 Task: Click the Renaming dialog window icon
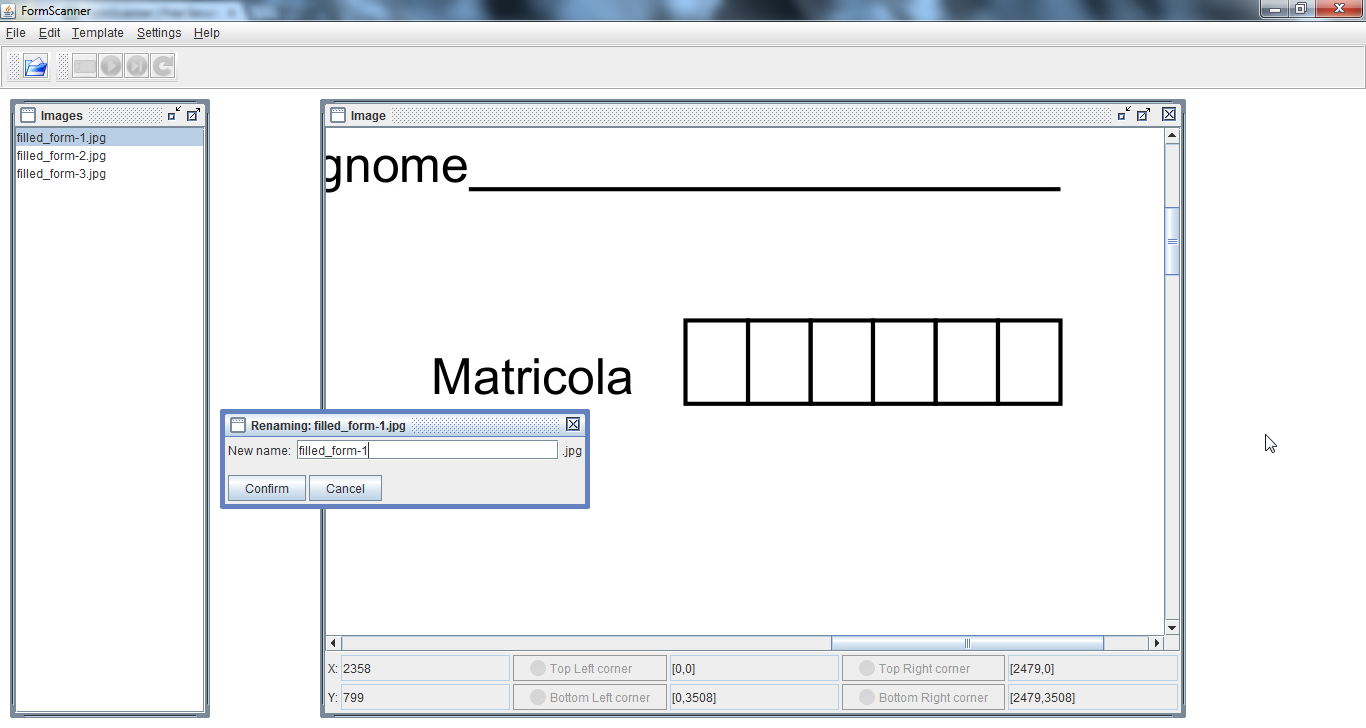[238, 425]
